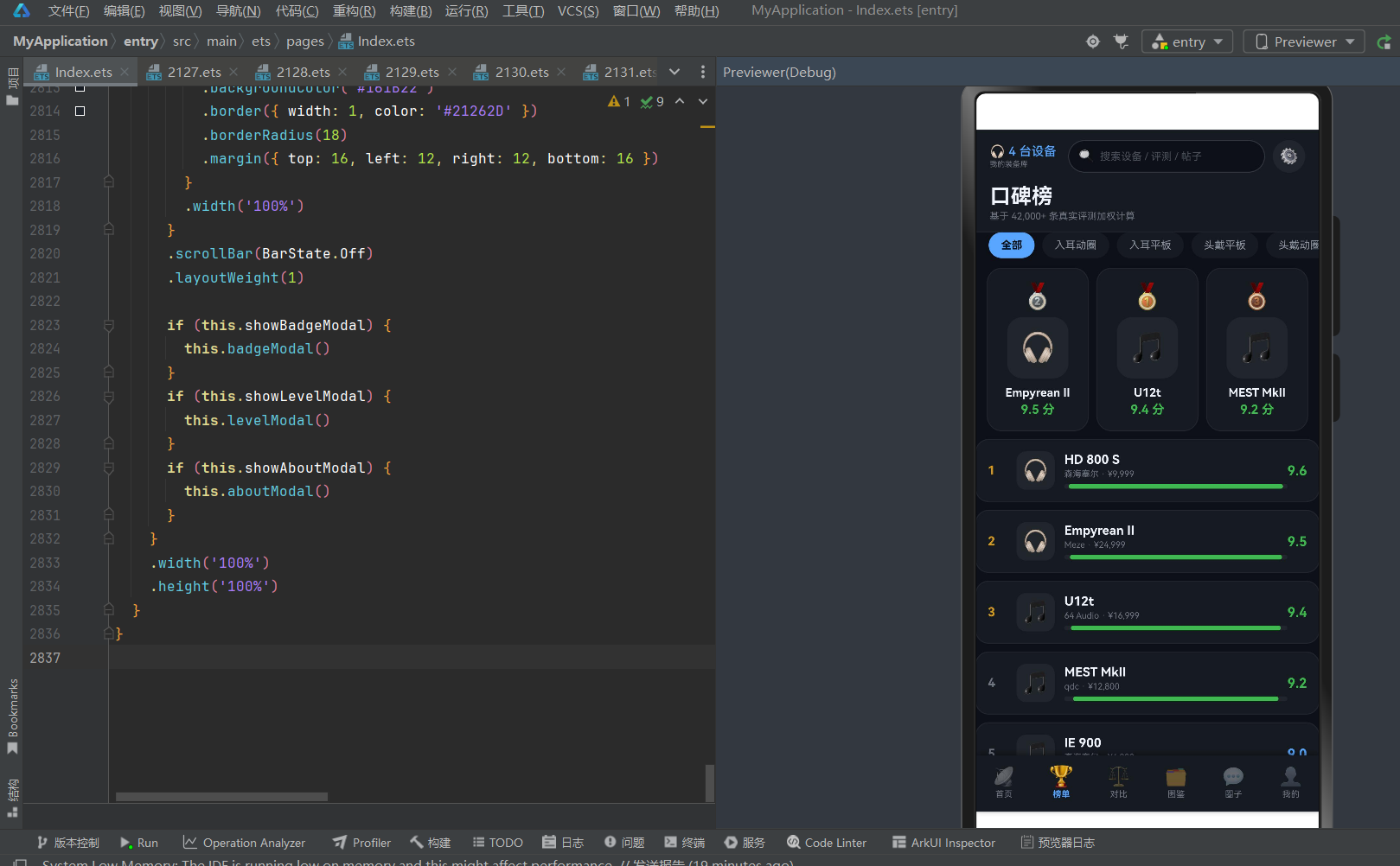Open the TODO tool window

point(498,843)
